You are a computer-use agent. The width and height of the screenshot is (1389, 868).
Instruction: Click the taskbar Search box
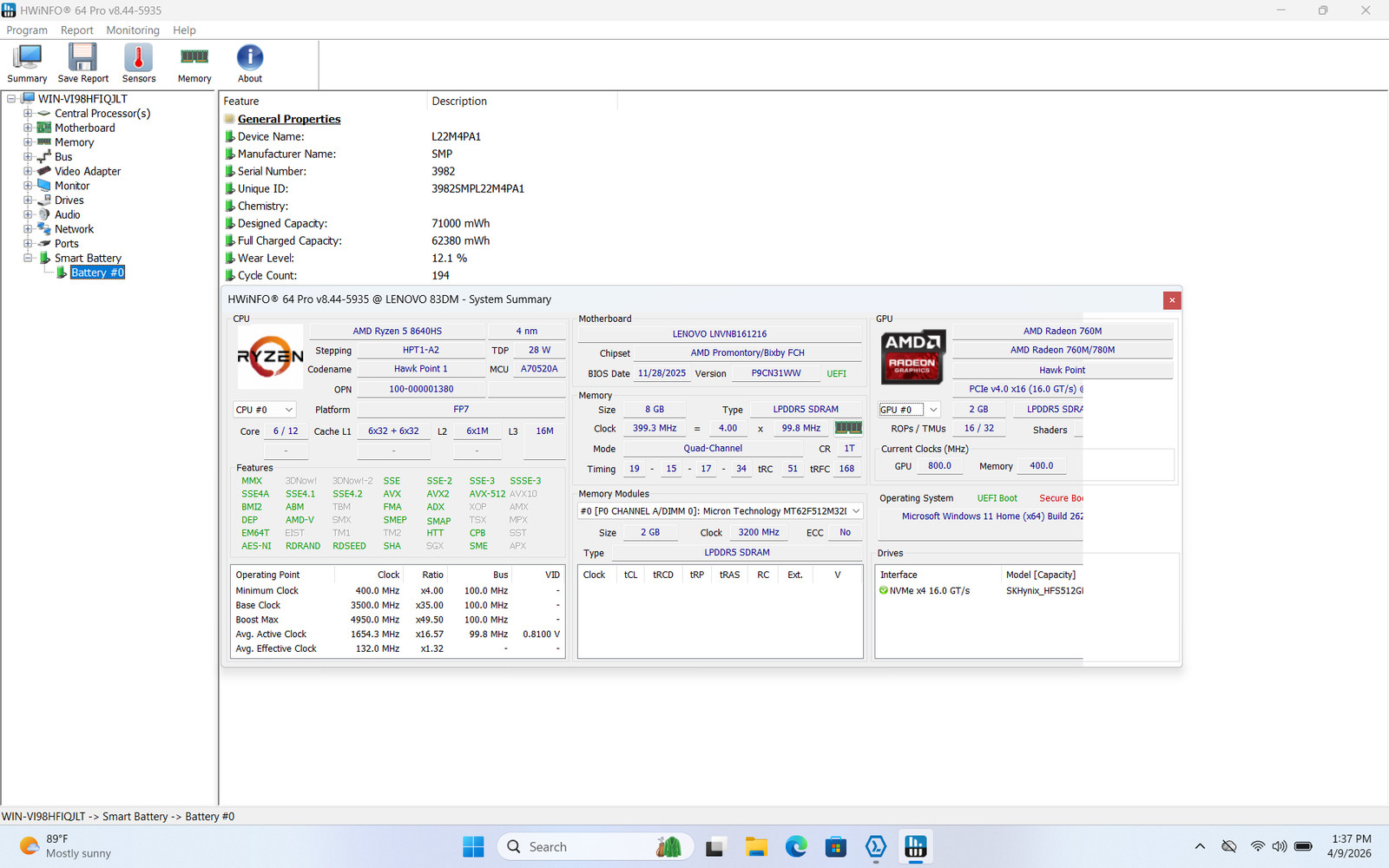click(x=596, y=846)
